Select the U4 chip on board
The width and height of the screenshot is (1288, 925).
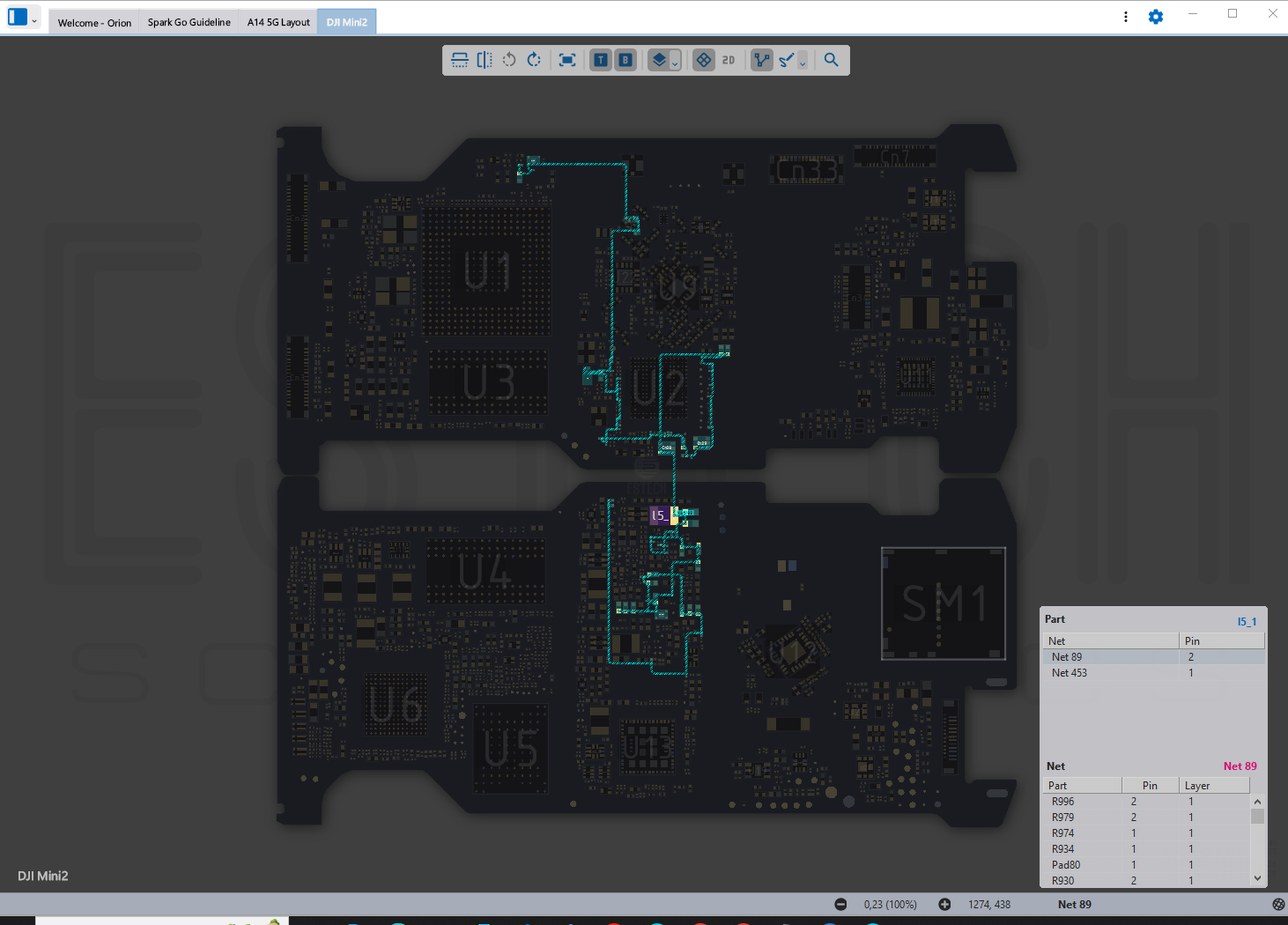[485, 573]
